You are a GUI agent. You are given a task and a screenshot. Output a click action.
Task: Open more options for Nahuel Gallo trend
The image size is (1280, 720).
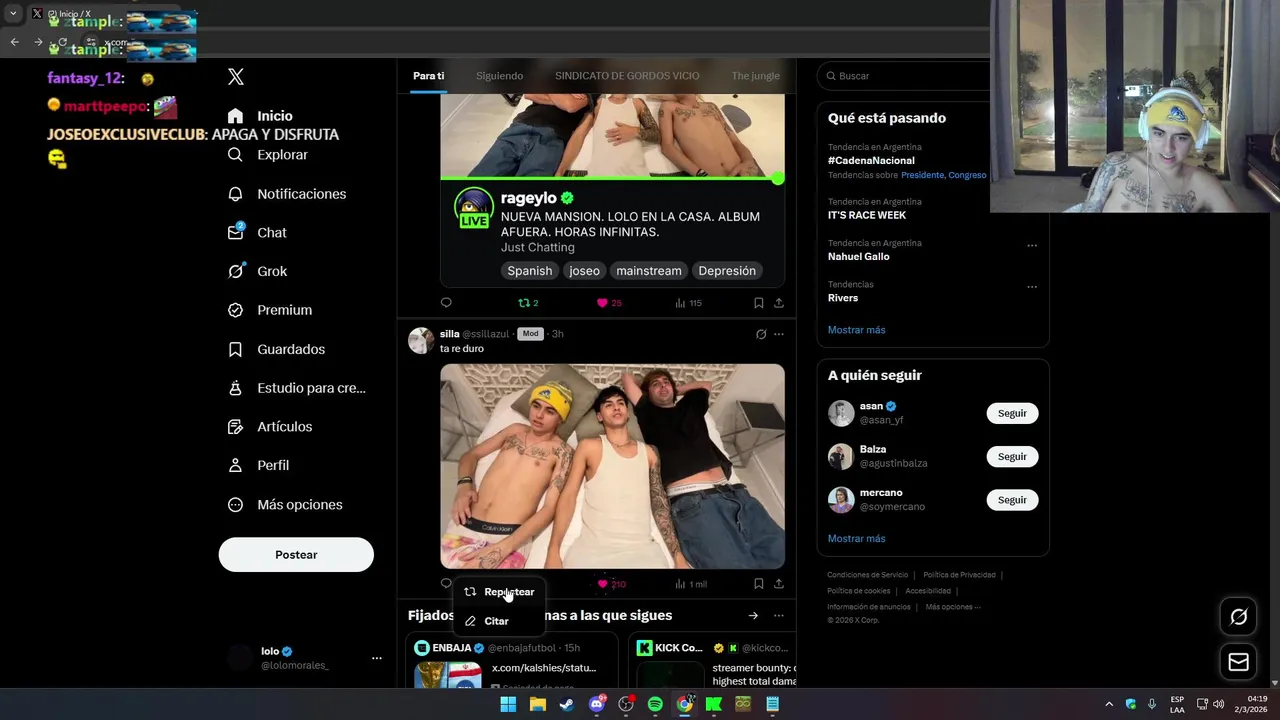click(1032, 245)
